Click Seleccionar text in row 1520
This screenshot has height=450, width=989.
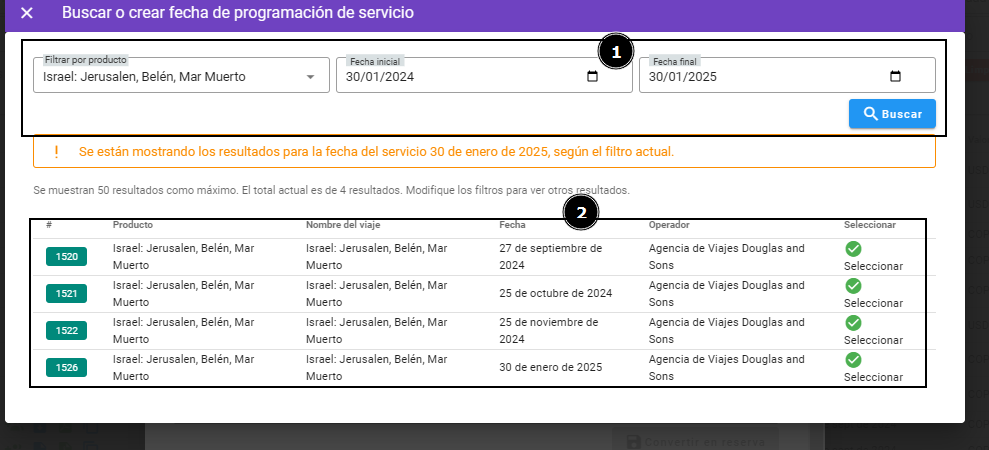point(873,266)
